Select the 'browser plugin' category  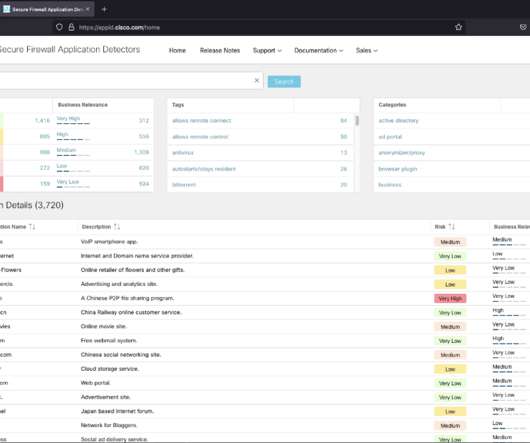coord(398,169)
